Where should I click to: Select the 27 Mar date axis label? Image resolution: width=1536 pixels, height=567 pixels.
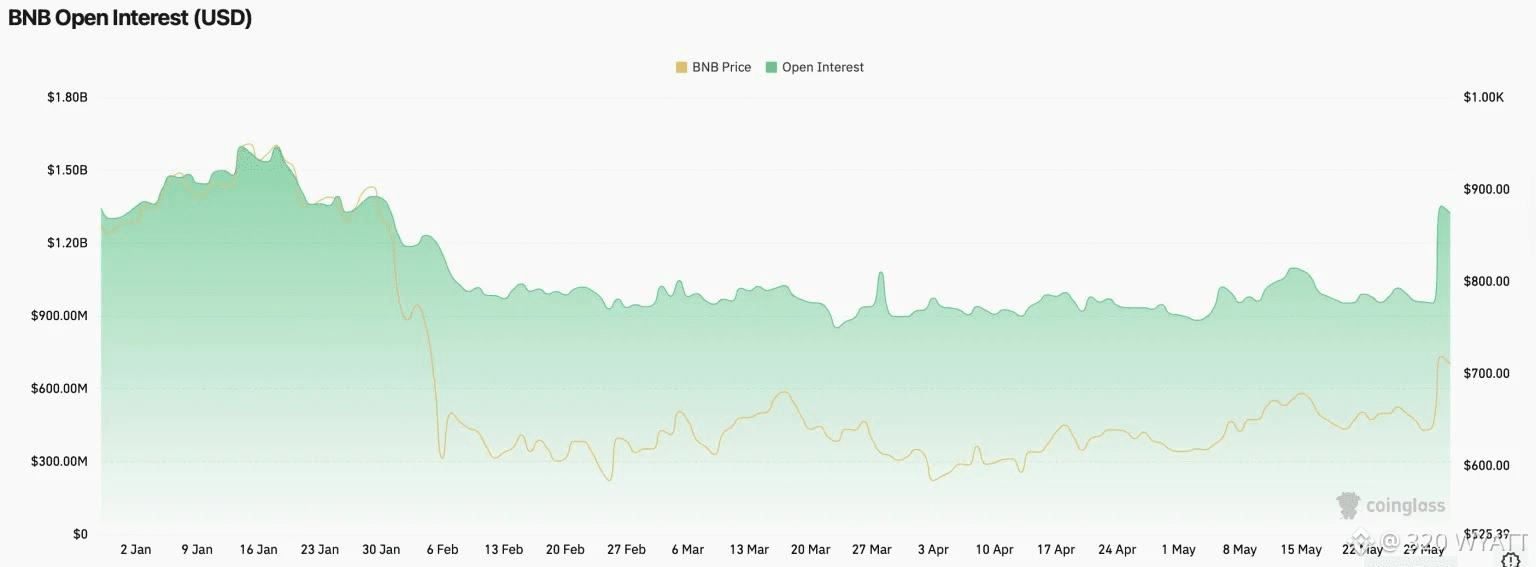(x=872, y=549)
